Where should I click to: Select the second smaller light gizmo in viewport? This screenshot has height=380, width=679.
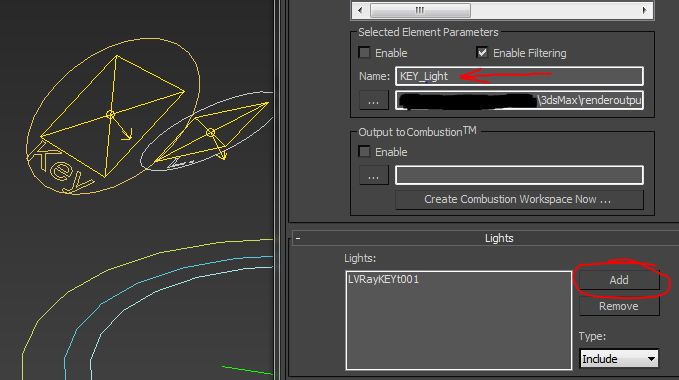coord(210,132)
